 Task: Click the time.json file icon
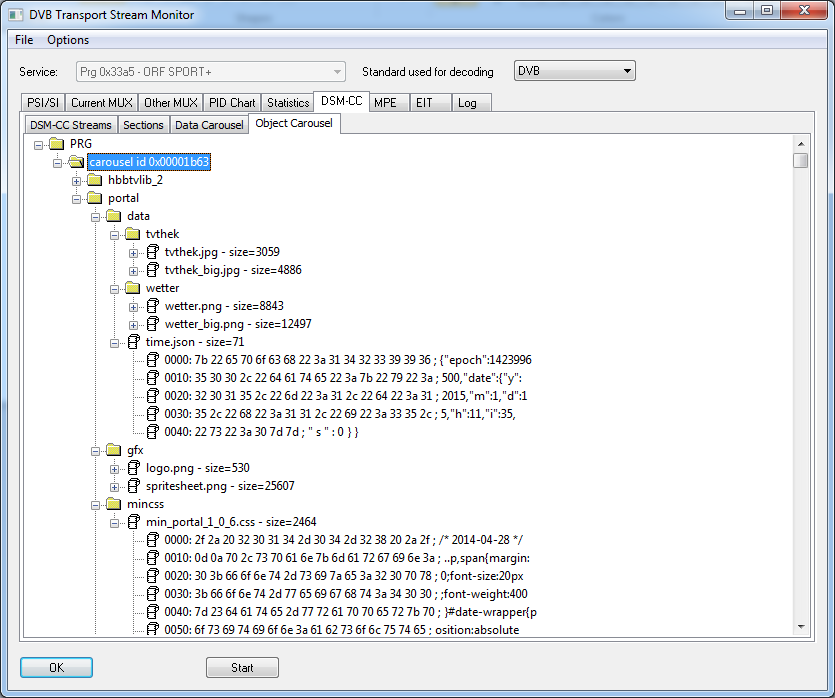(134, 342)
